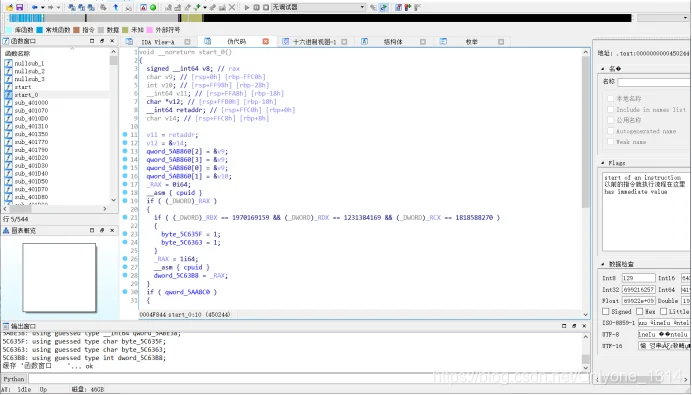Collapse the Flags section
The image size is (692, 395).
coord(603,163)
